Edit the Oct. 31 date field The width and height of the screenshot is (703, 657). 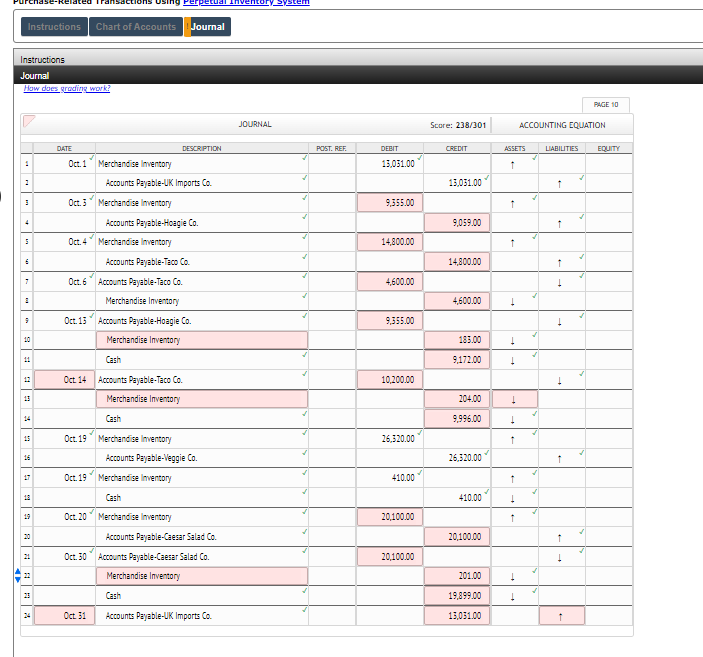tap(65, 615)
